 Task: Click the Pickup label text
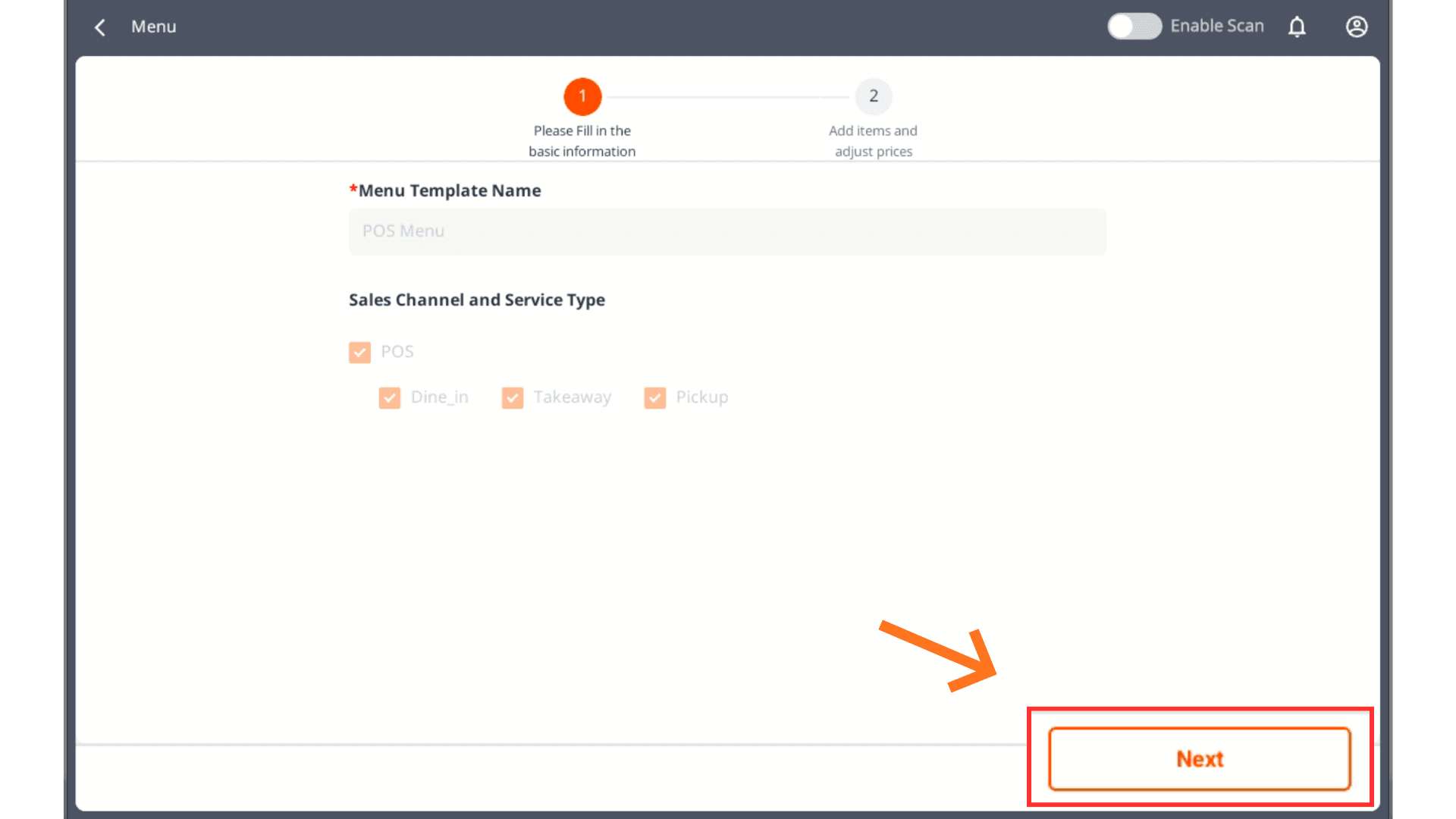701,397
